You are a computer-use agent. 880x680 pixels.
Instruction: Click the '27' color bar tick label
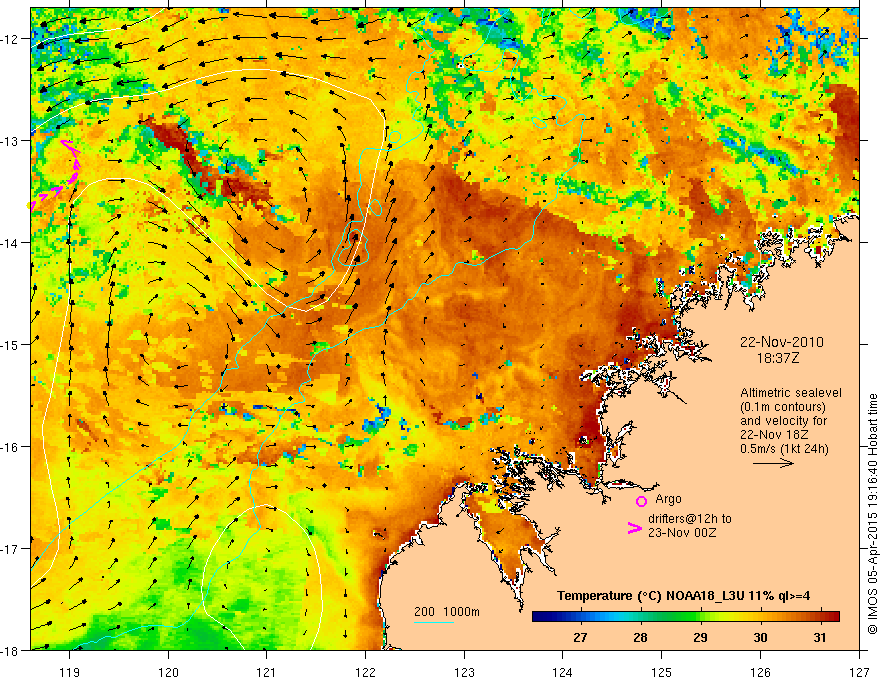pos(580,637)
